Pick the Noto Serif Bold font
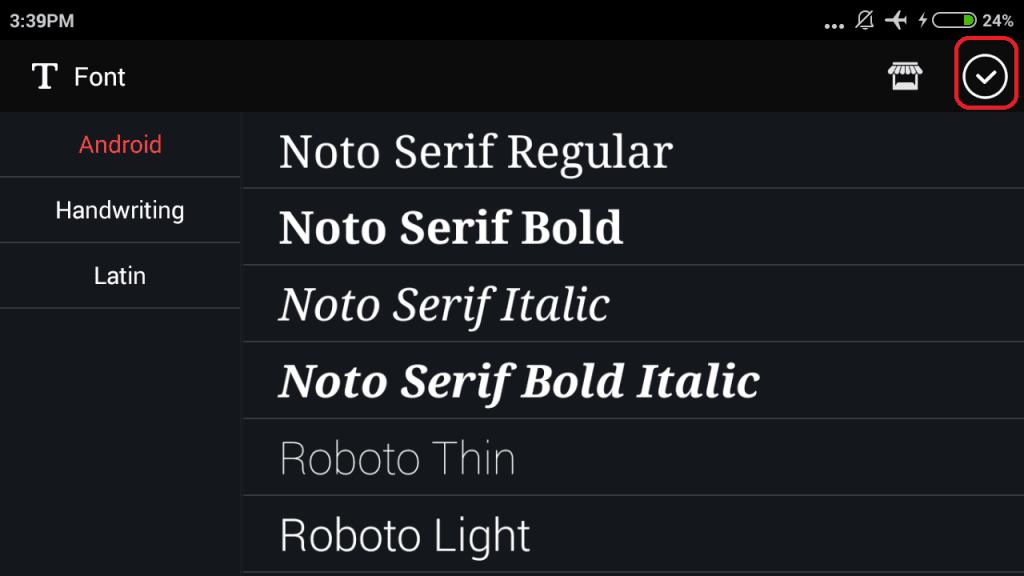Image resolution: width=1024 pixels, height=576 pixels. click(451, 228)
